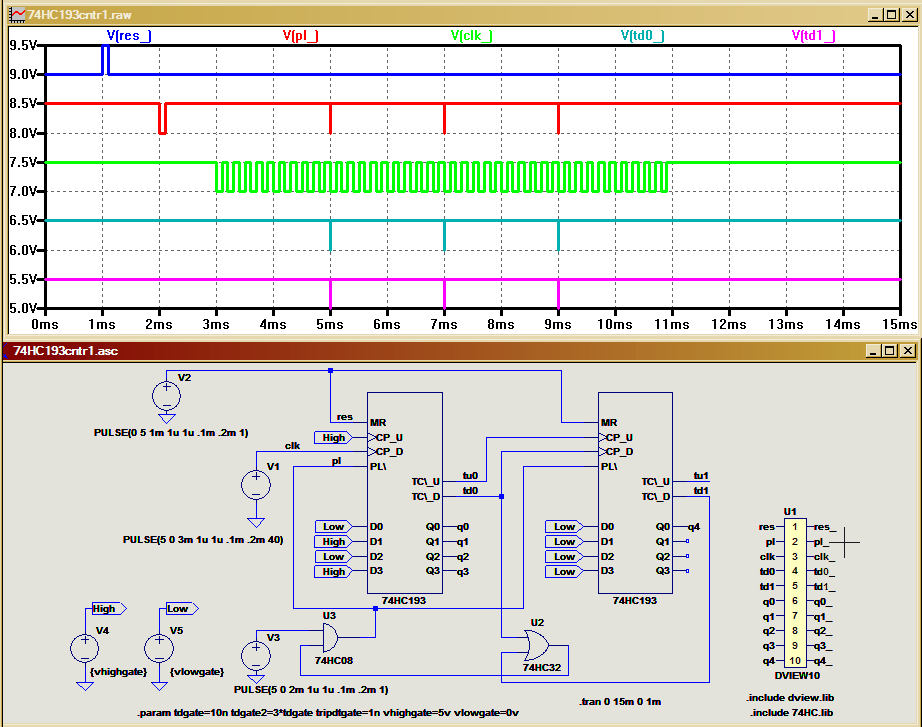
Task: Click first 74HC193 label under left counter
Action: (403, 601)
